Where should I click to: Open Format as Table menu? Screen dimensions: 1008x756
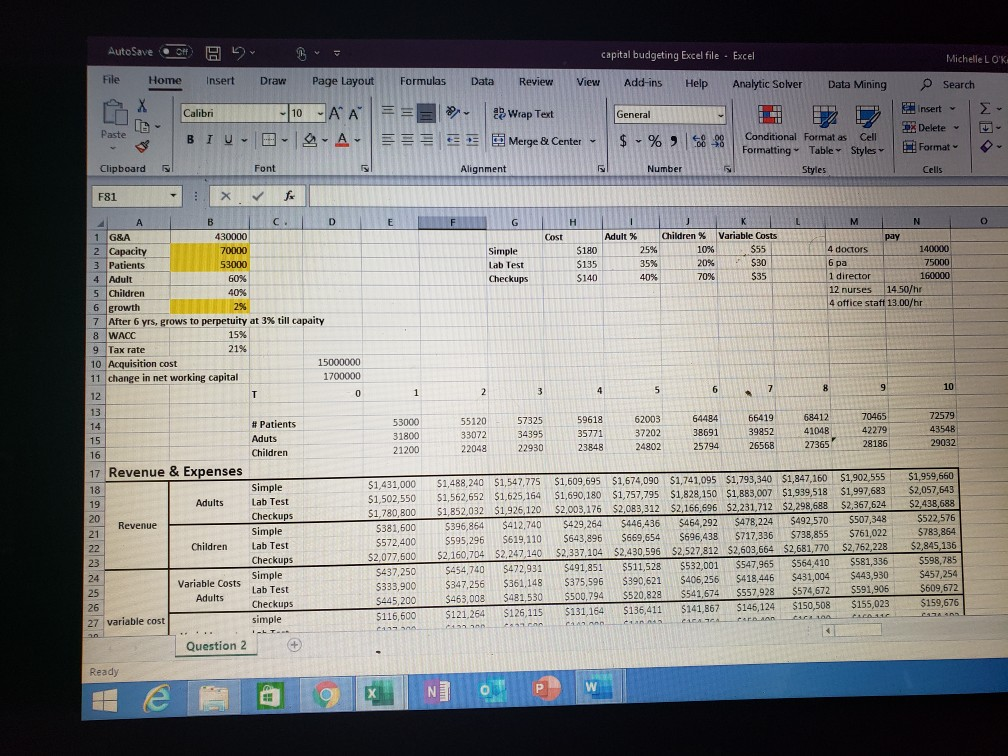click(825, 131)
